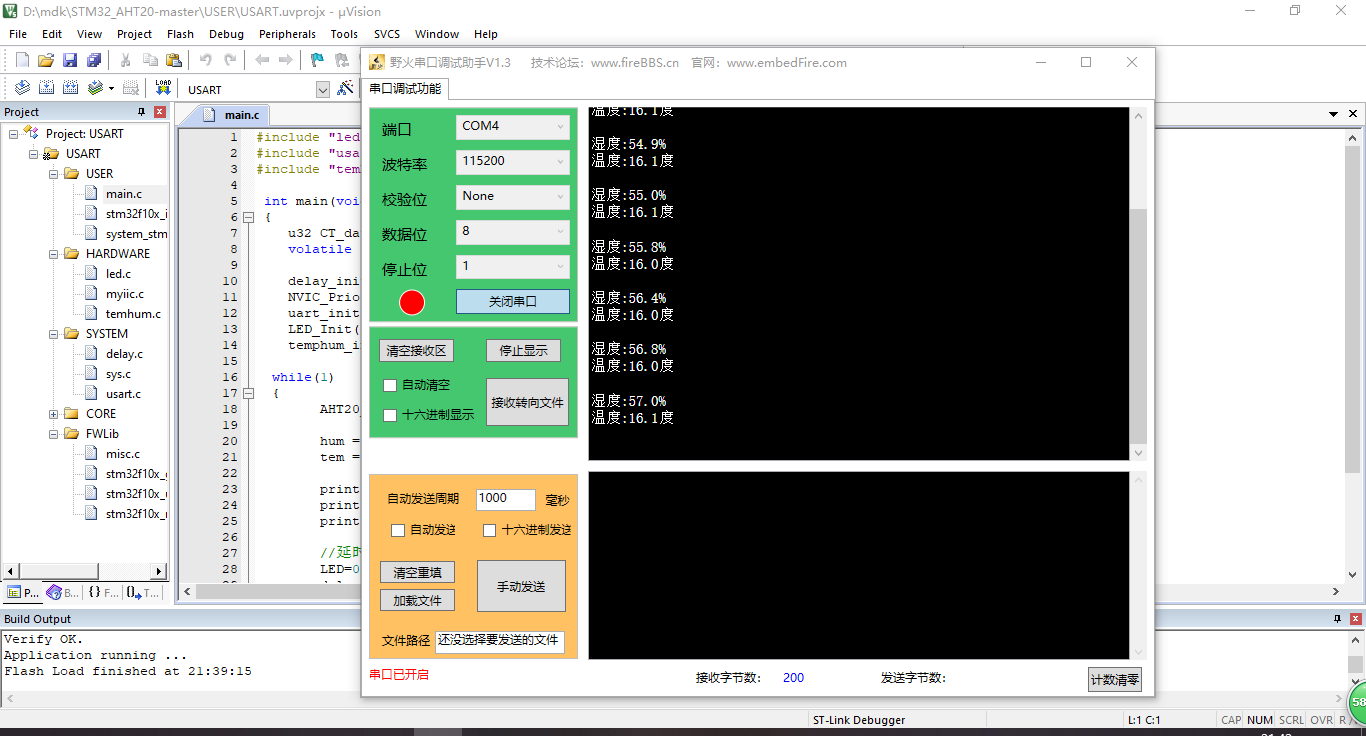
Task: Save the current file with floppy icon
Action: (70, 60)
